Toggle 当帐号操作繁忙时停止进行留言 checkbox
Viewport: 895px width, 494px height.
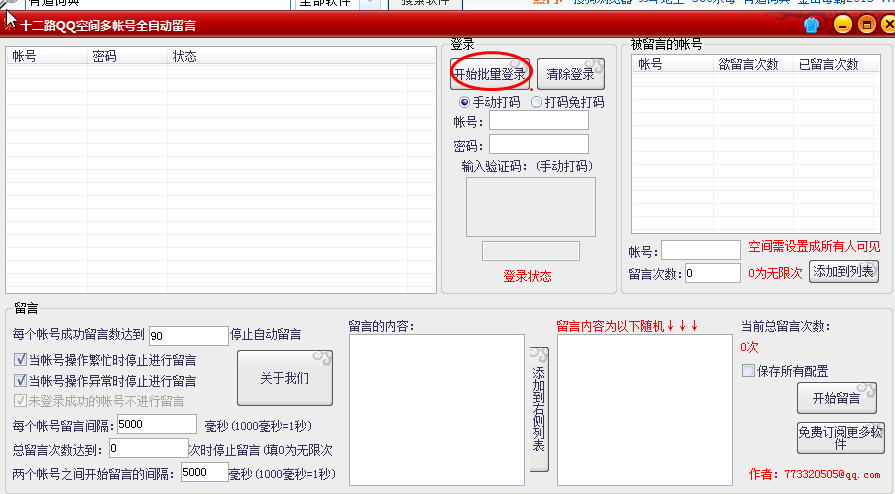(104, 360)
